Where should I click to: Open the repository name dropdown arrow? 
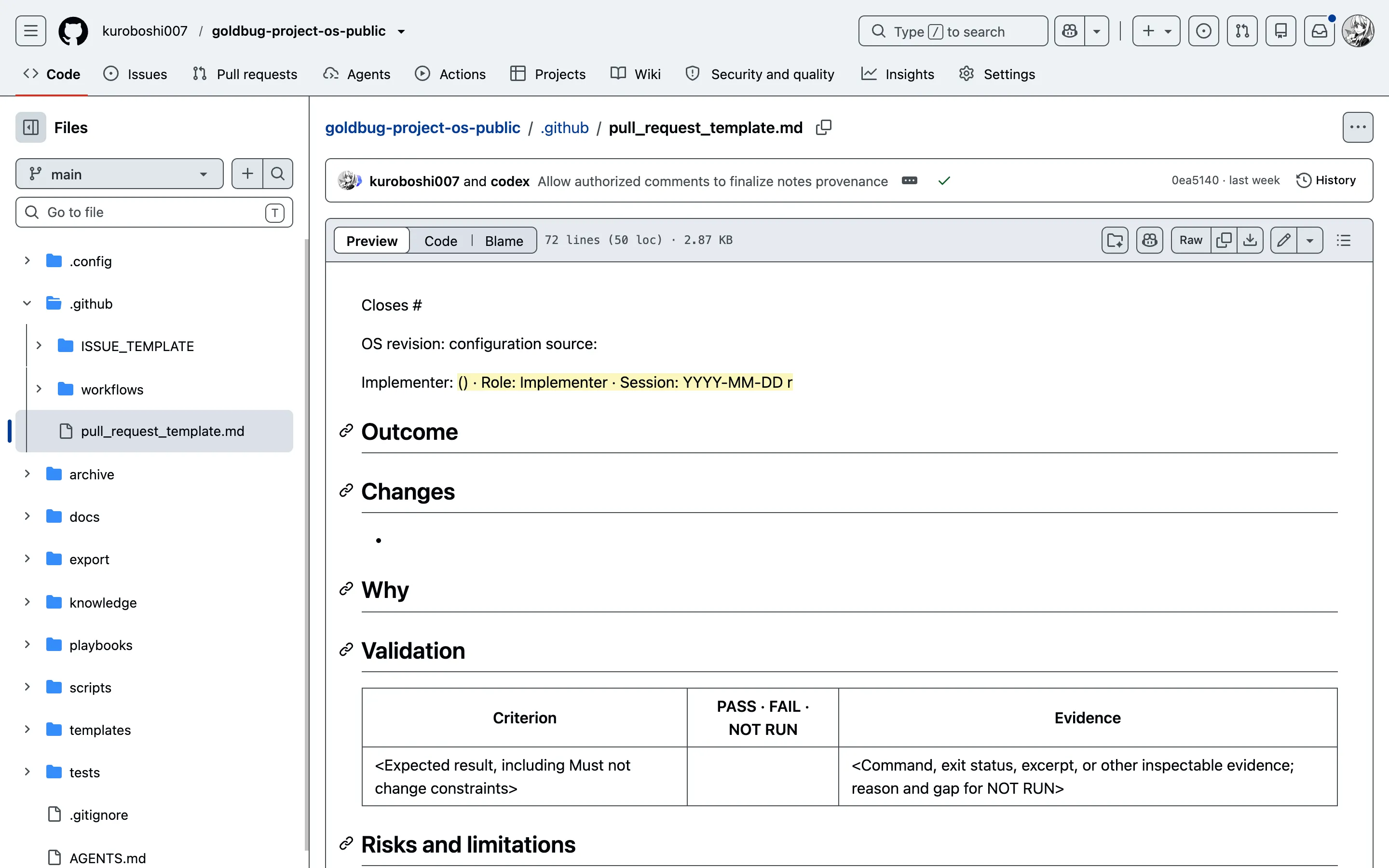(401, 31)
